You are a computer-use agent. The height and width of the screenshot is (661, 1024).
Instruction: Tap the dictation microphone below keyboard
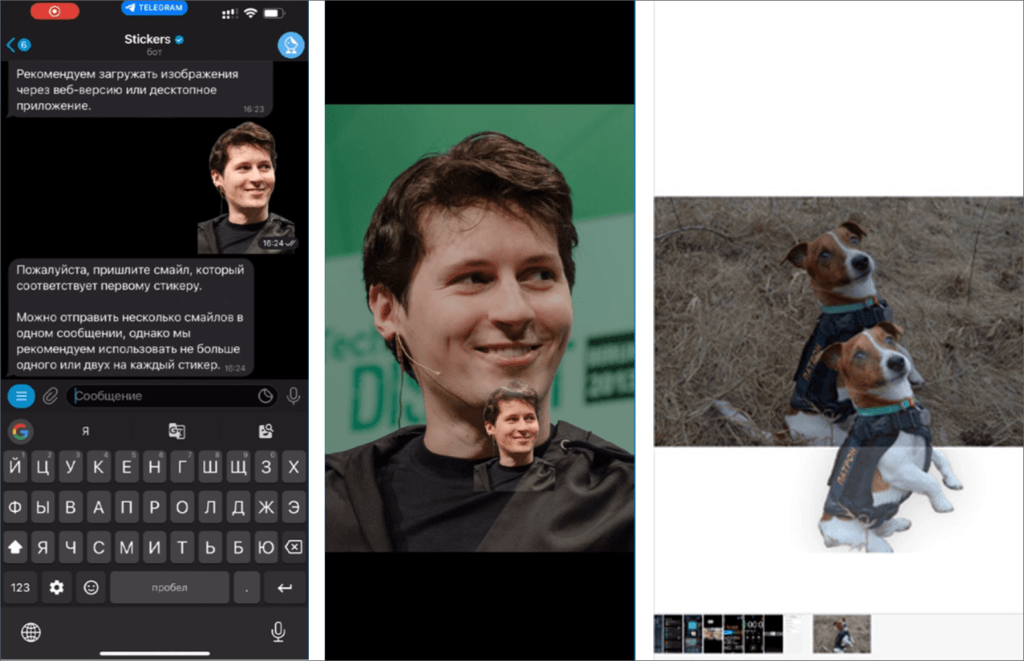278,632
